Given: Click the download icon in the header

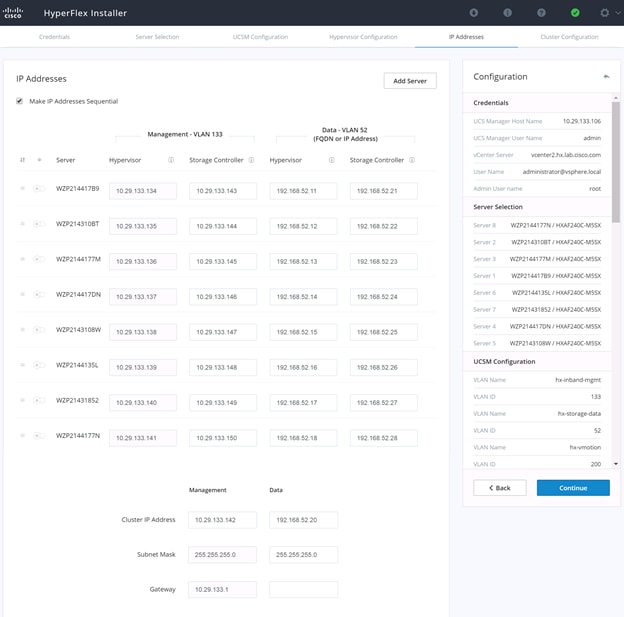Looking at the screenshot, I should [x=474, y=13].
